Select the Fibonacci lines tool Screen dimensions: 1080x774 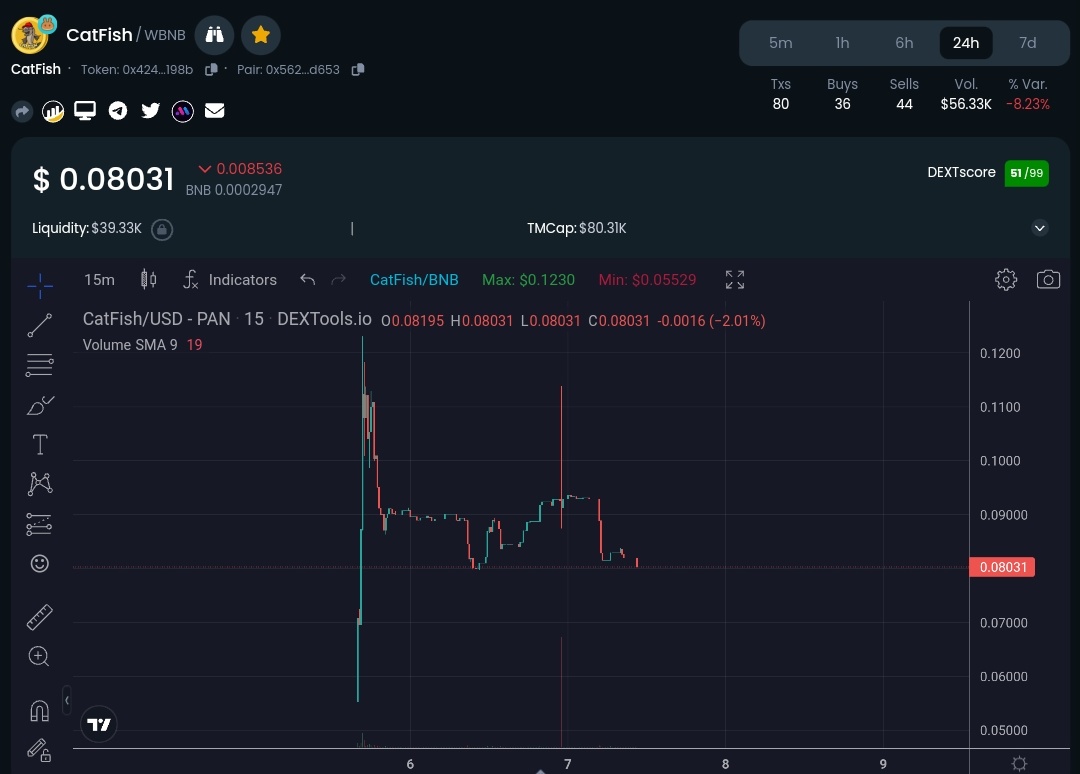(40, 365)
